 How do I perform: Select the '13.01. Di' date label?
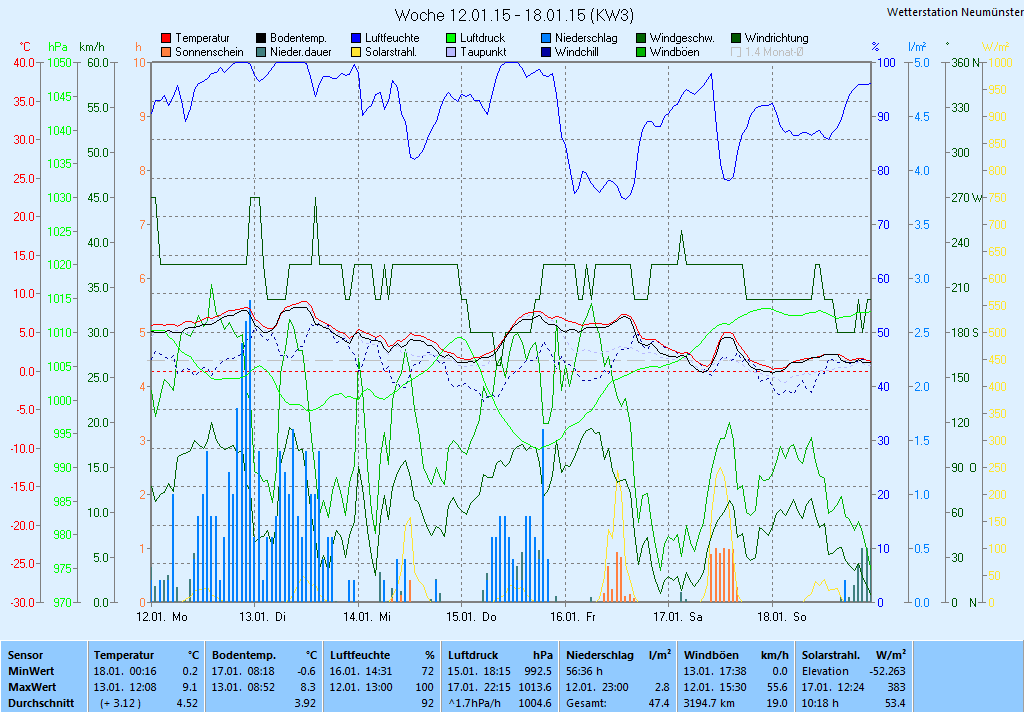pos(263,617)
